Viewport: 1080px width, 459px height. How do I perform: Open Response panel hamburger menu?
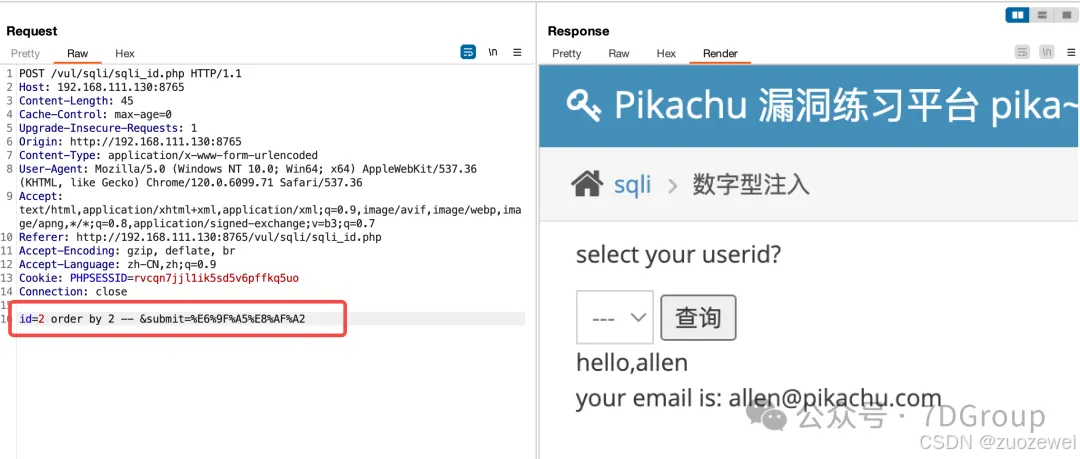[1071, 52]
